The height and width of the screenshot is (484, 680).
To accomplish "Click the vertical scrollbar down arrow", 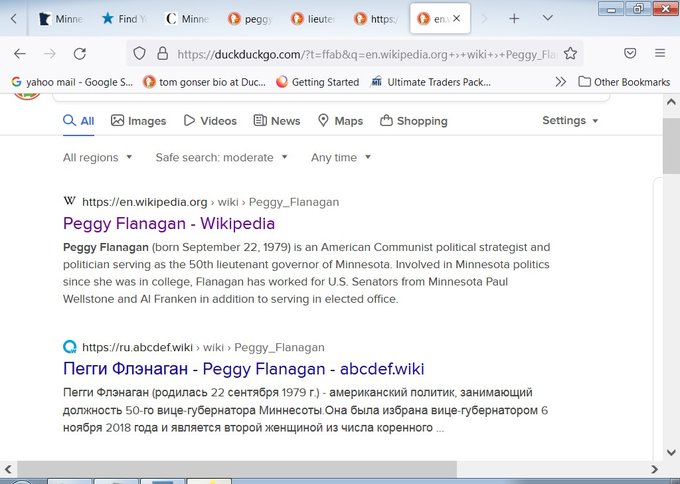I will (x=671, y=453).
